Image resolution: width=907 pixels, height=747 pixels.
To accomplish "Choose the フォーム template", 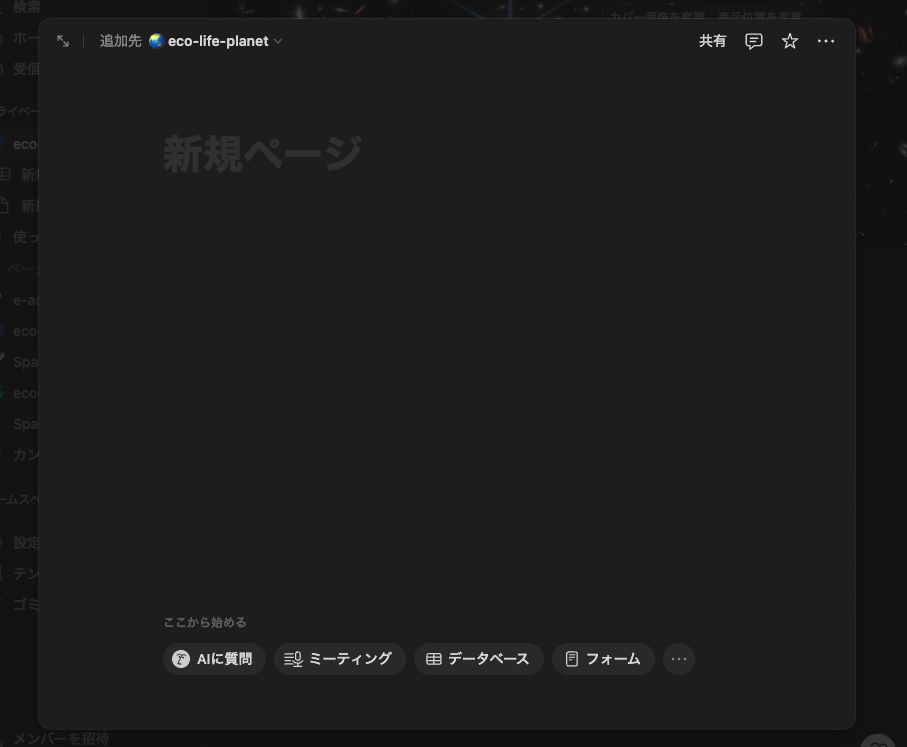I will pos(603,659).
